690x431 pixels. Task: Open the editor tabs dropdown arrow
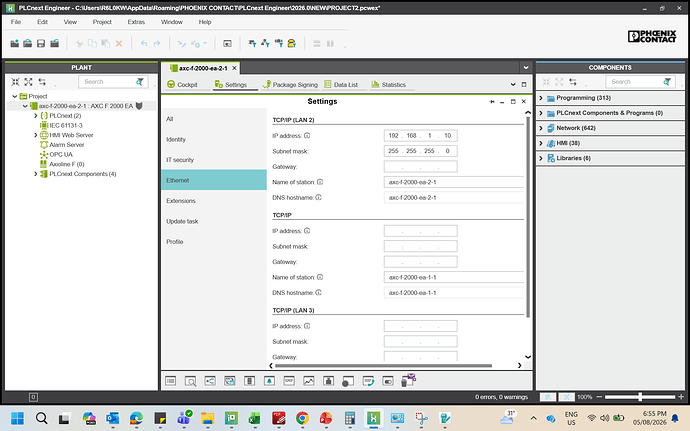click(x=526, y=68)
